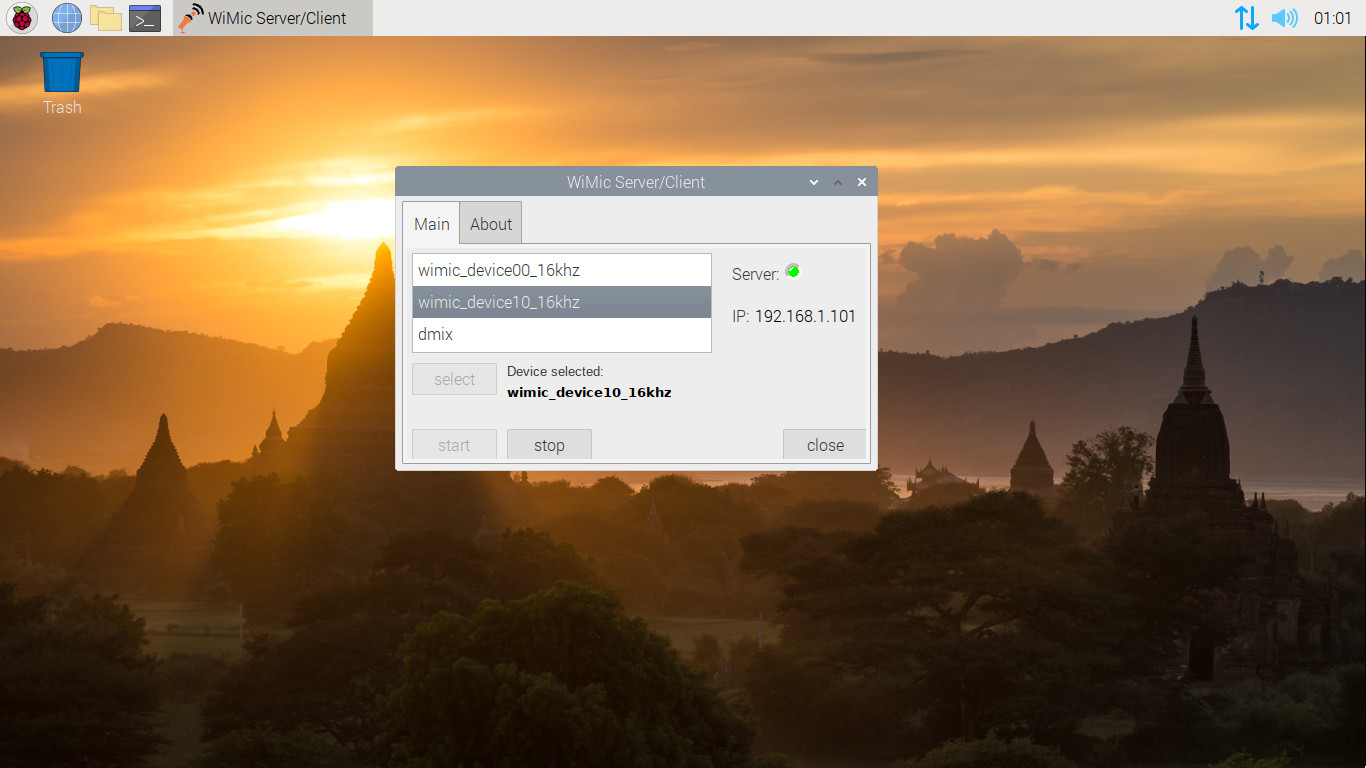The width and height of the screenshot is (1366, 768).
Task: Select the Trash desktop icon
Action: coord(62,83)
